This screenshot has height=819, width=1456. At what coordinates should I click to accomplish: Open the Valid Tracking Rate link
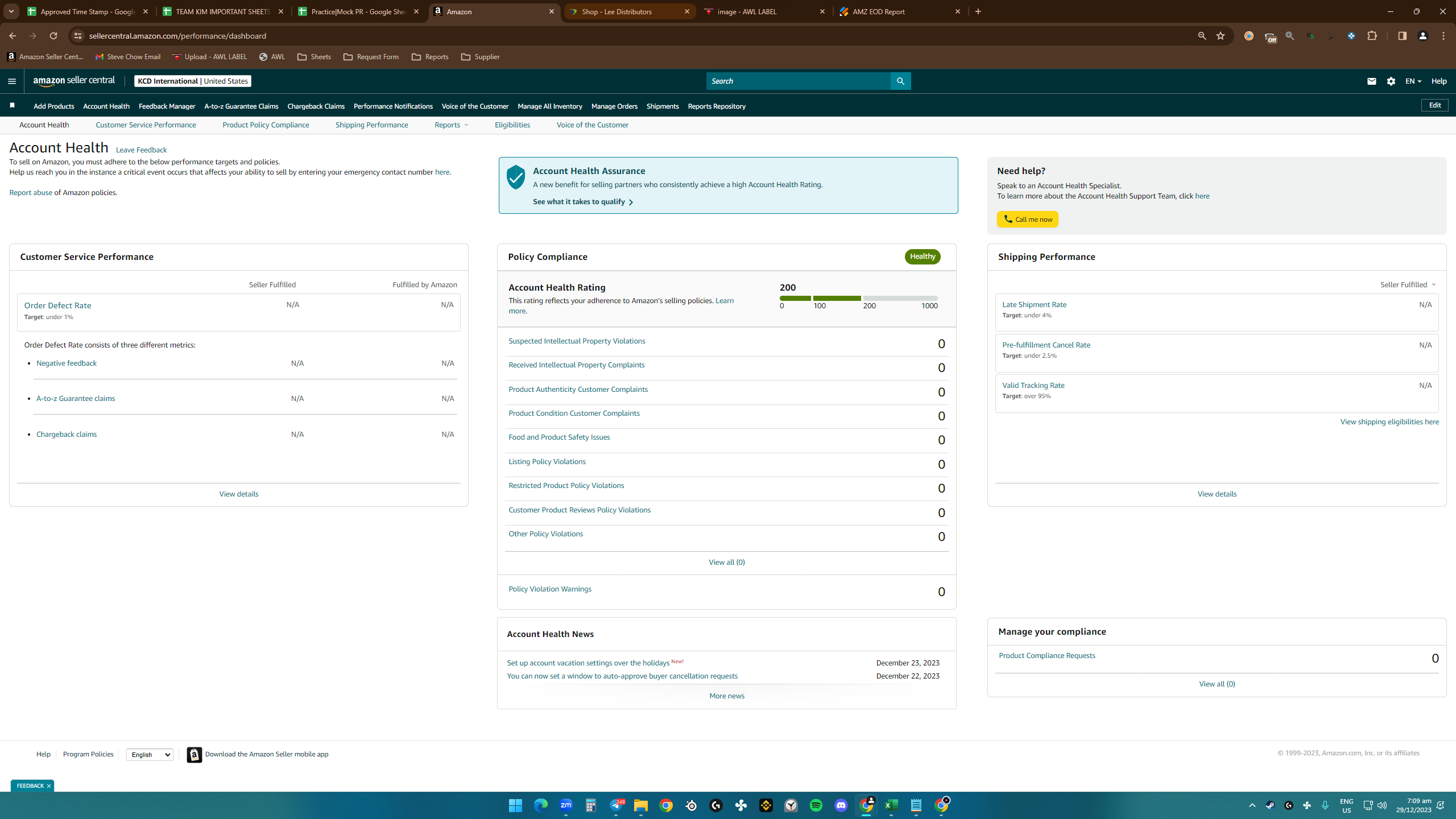(x=1033, y=386)
